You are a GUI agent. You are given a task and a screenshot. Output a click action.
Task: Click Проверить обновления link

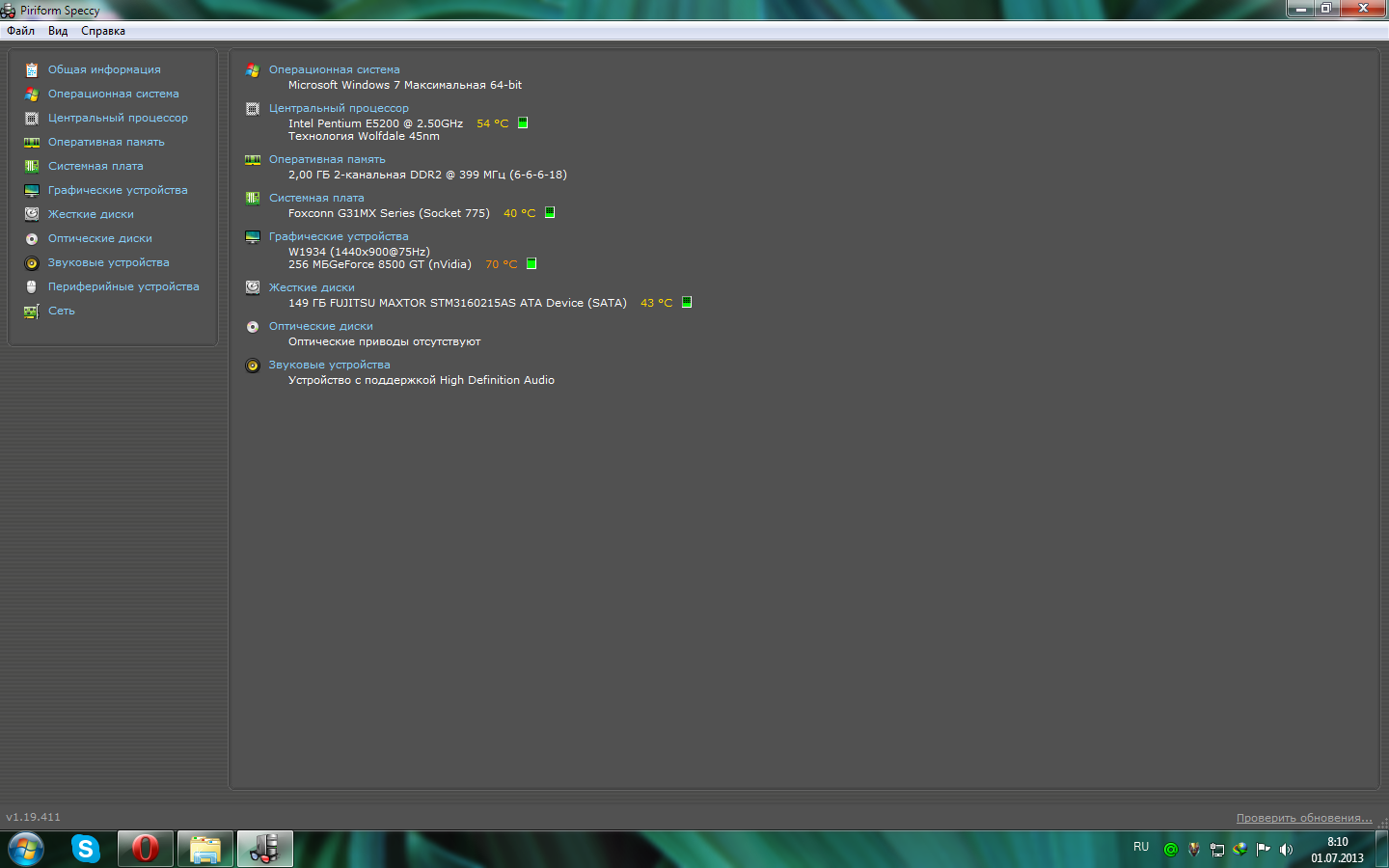1304,818
